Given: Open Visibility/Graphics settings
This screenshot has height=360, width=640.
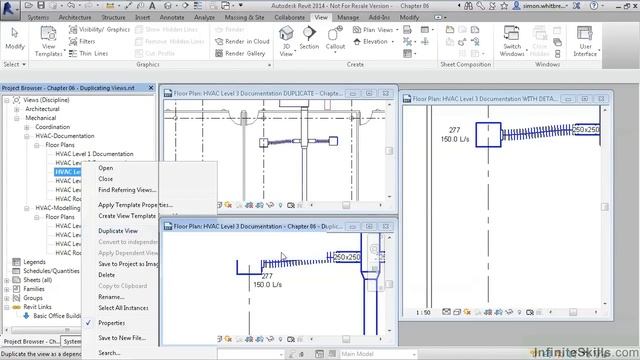Looking at the screenshot, I should point(99,29).
